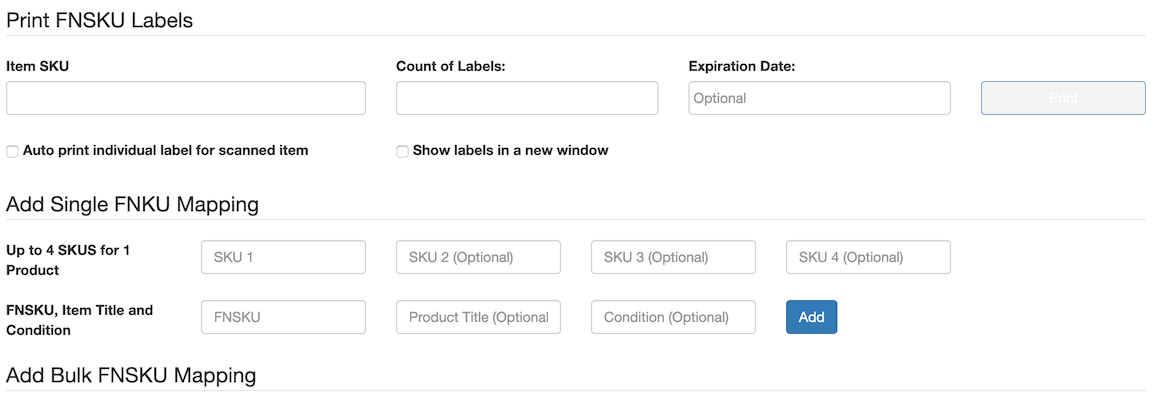Enable auto print individual label checkbox
Viewport: 1152px width, 402px height.
tap(12, 151)
